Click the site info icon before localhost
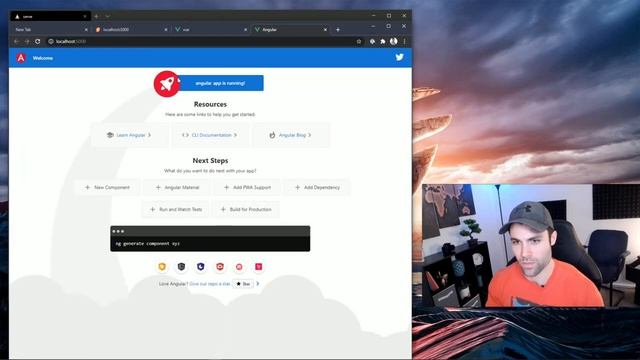 coord(51,41)
